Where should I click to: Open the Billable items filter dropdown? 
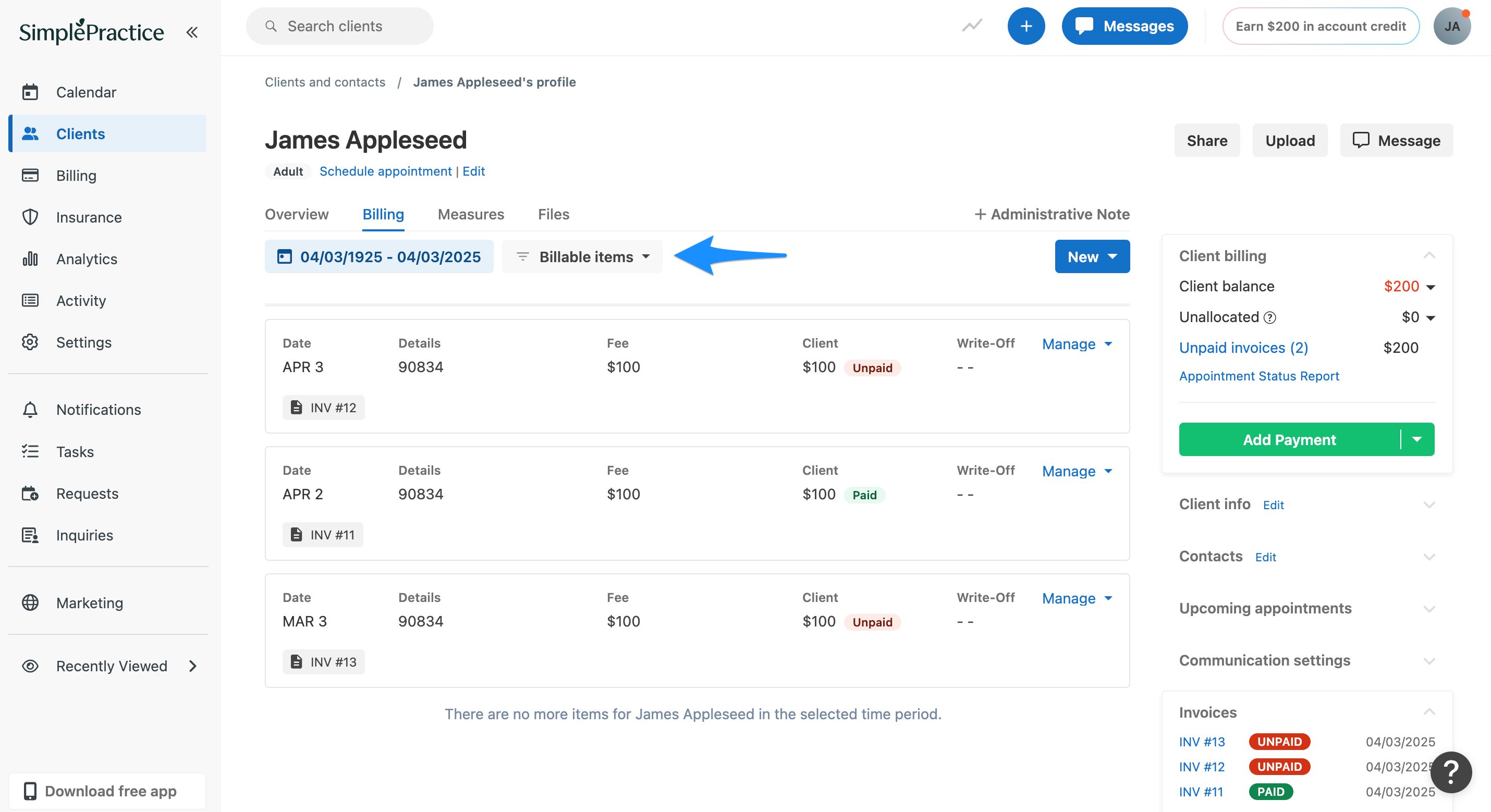click(x=582, y=256)
